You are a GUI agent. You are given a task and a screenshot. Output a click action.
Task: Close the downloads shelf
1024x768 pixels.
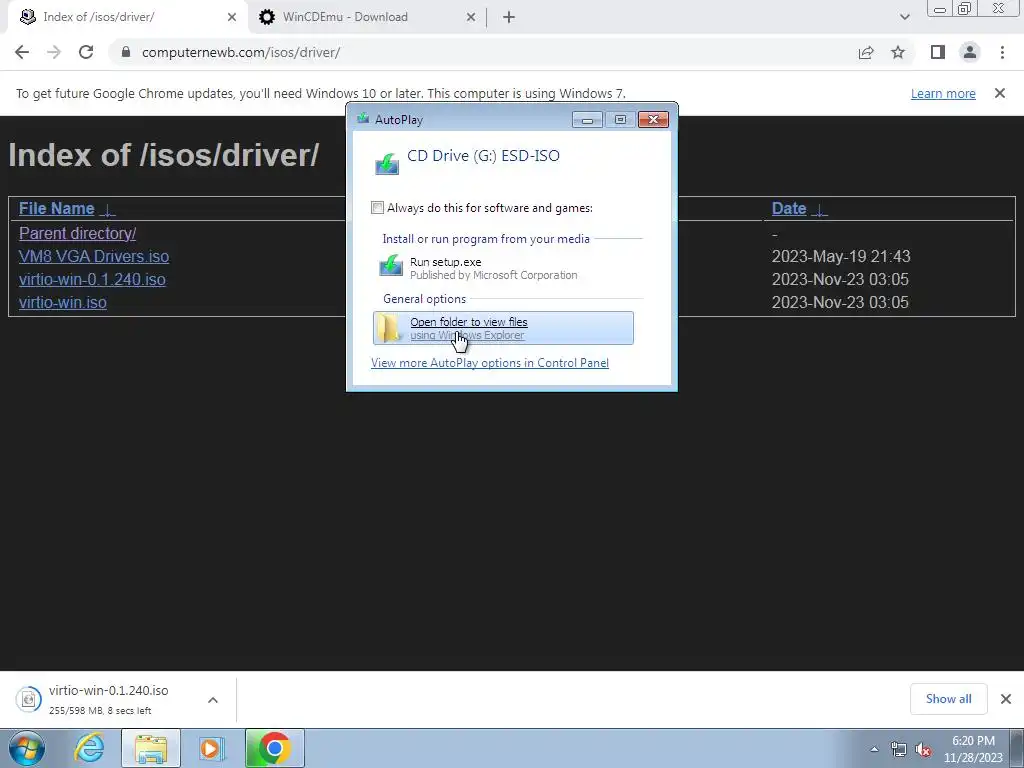coord(1006,699)
